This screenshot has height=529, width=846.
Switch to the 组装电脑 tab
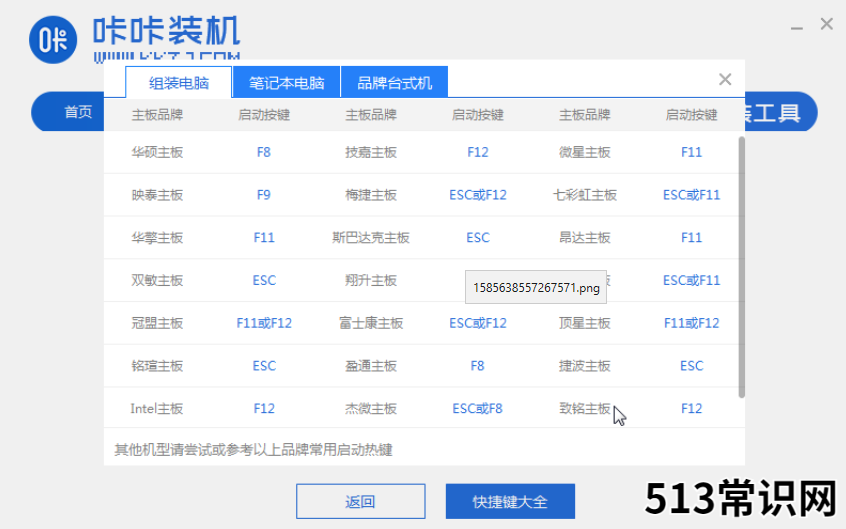[x=179, y=83]
